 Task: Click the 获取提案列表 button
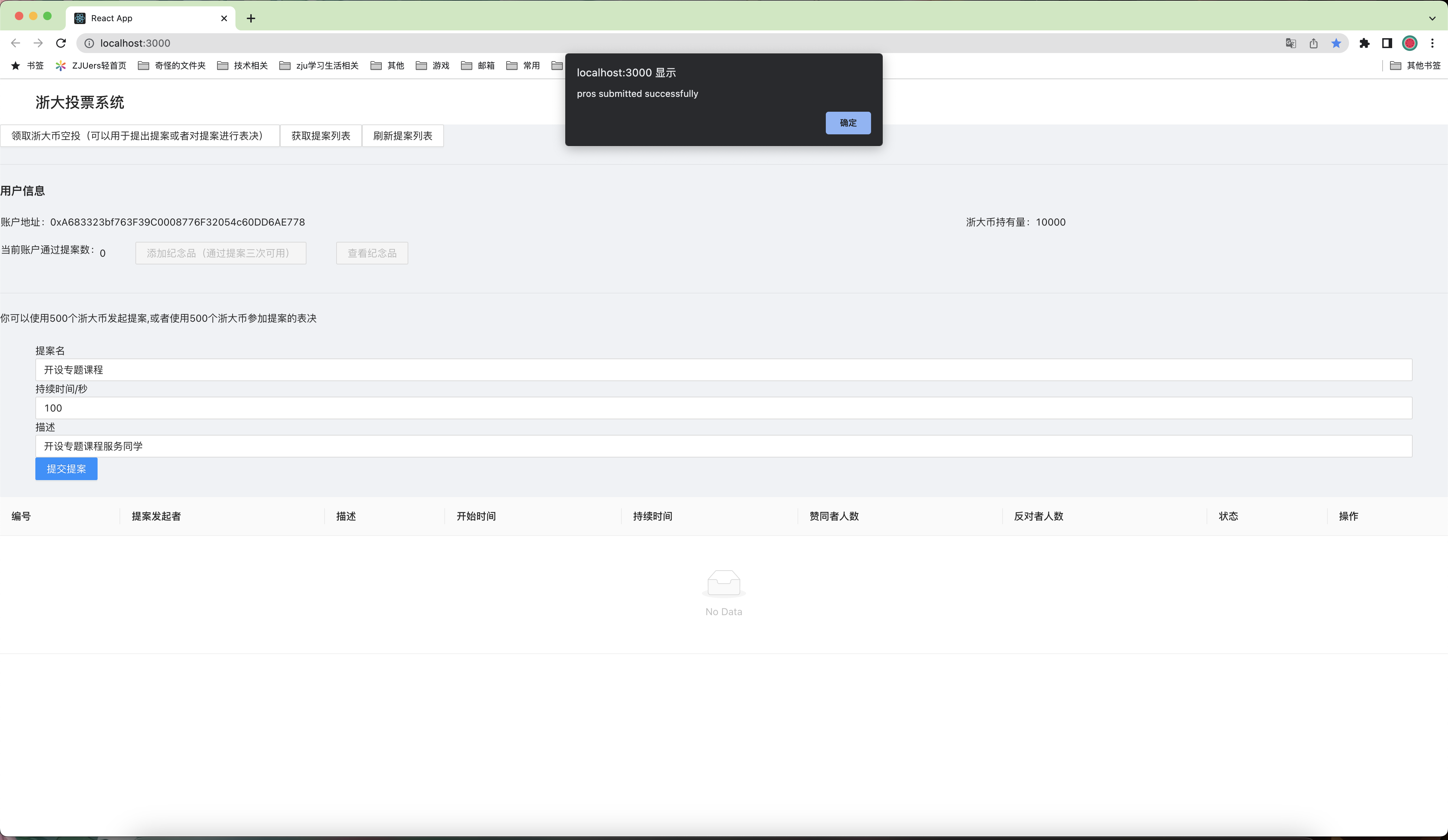[321, 136]
